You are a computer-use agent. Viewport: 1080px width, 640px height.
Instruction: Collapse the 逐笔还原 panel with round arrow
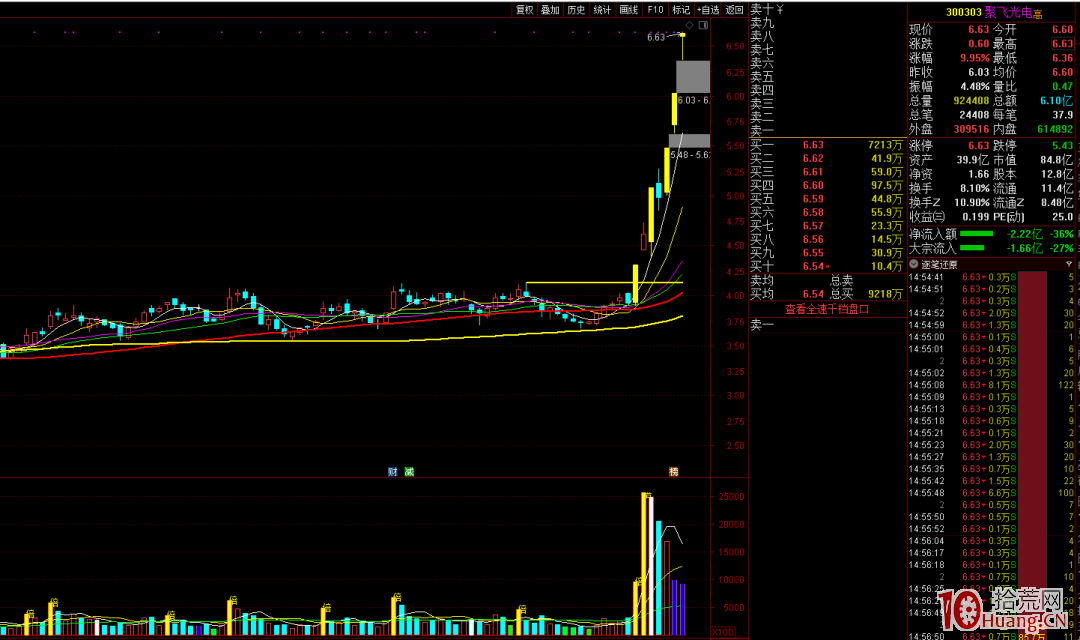click(x=914, y=265)
